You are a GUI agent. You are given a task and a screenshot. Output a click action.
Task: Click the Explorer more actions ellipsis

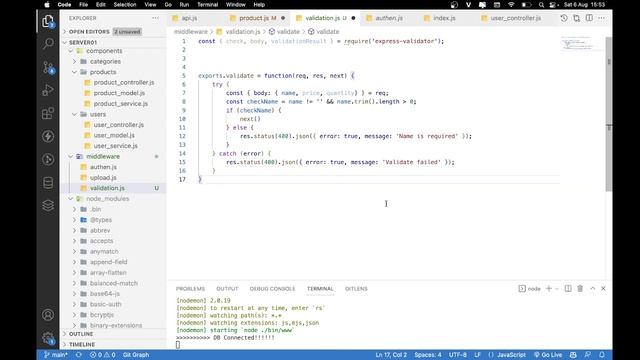tap(156, 18)
